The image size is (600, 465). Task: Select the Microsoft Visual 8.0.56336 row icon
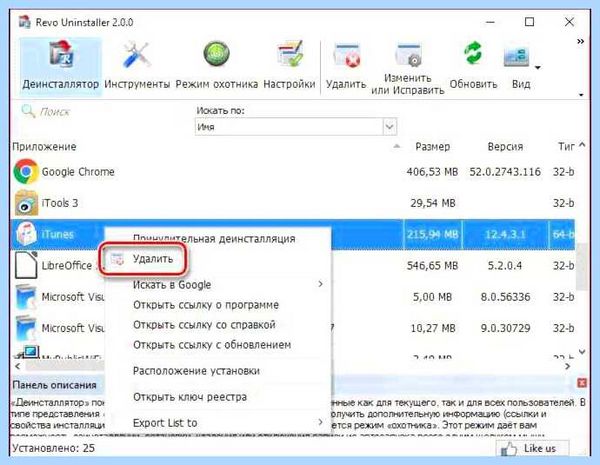point(26,297)
